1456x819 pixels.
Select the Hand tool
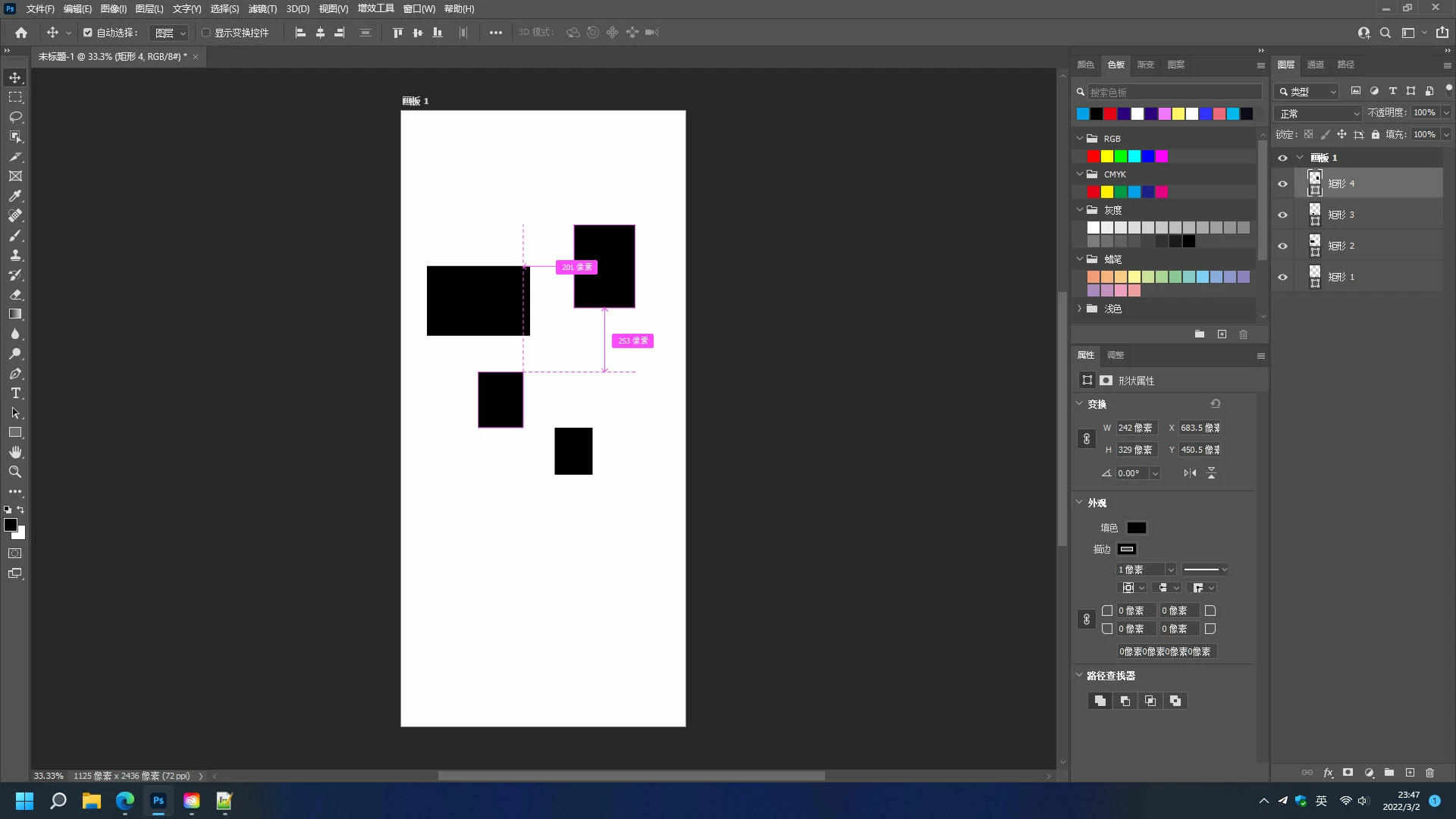click(15, 452)
